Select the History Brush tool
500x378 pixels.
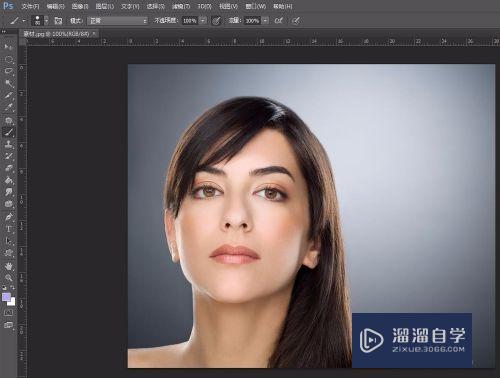9,156
